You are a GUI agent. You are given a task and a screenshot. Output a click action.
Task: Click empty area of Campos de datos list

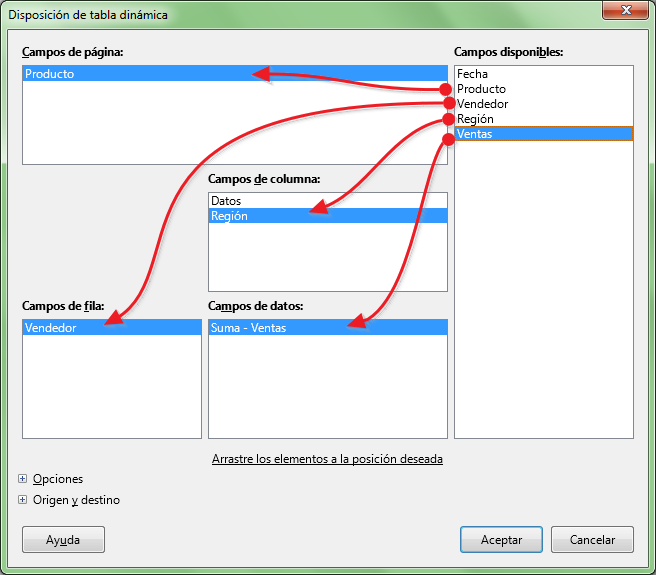pyautogui.click(x=327, y=390)
